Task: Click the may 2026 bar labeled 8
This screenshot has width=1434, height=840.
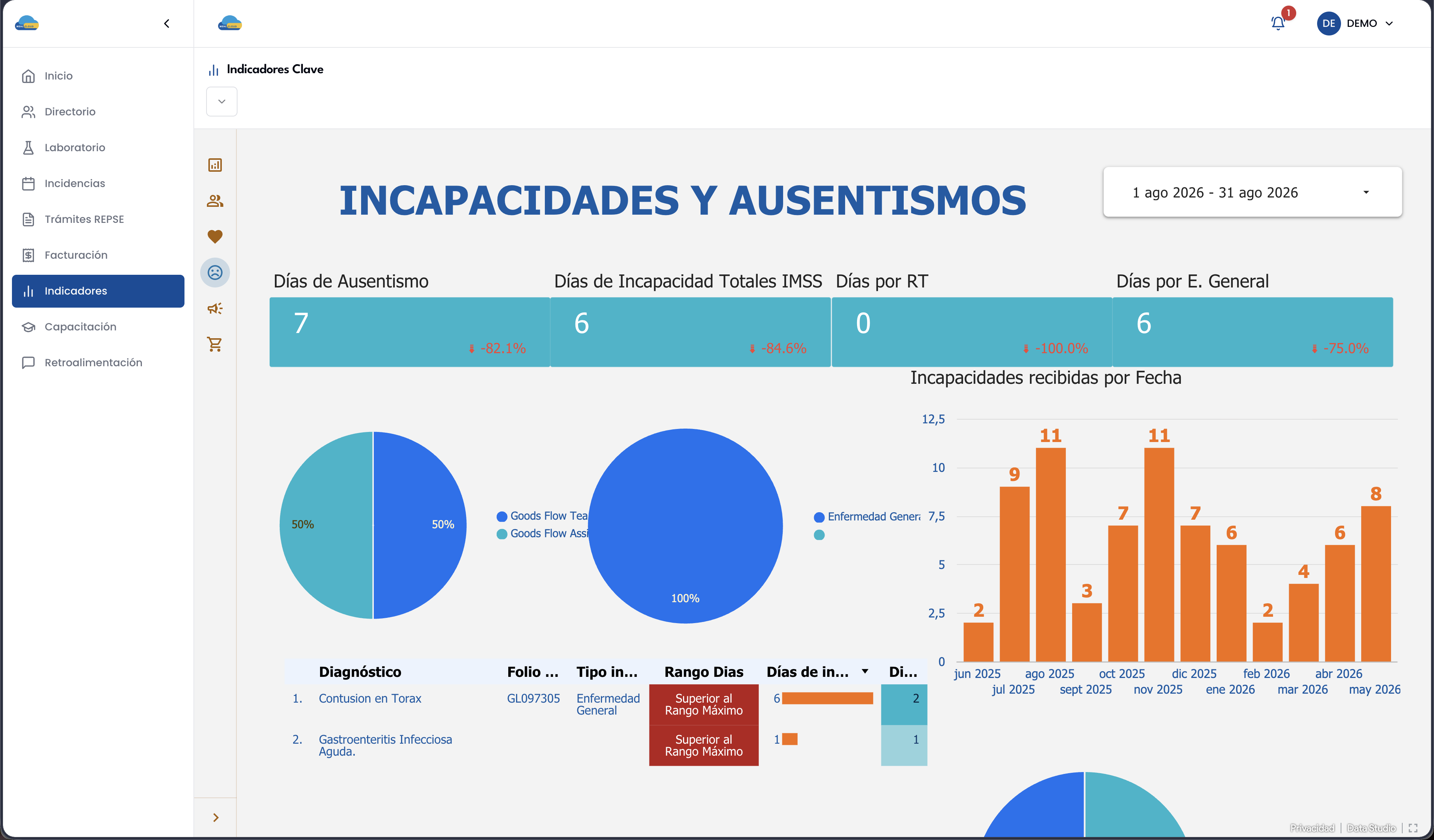Action: 1375,584
